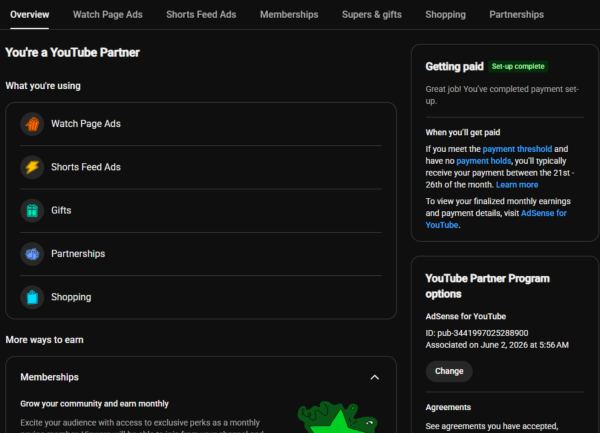Click the Shopping bag icon
600x433 pixels.
pos(32,297)
